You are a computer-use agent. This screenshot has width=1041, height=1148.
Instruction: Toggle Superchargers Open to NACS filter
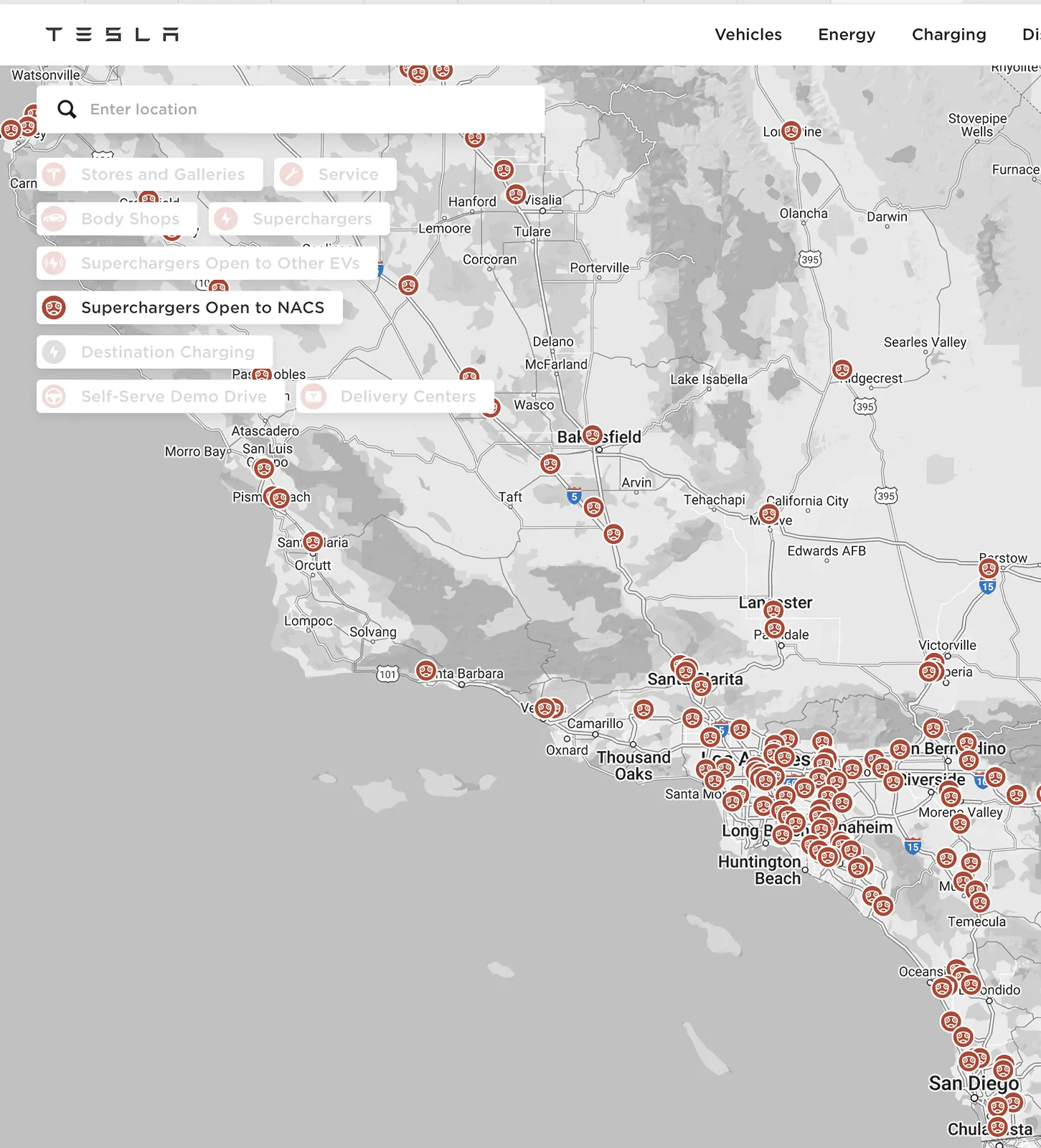[189, 308]
